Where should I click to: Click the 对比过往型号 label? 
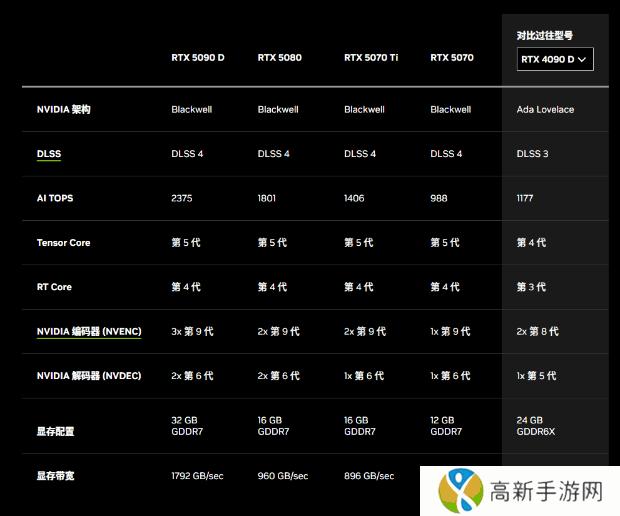545,35
